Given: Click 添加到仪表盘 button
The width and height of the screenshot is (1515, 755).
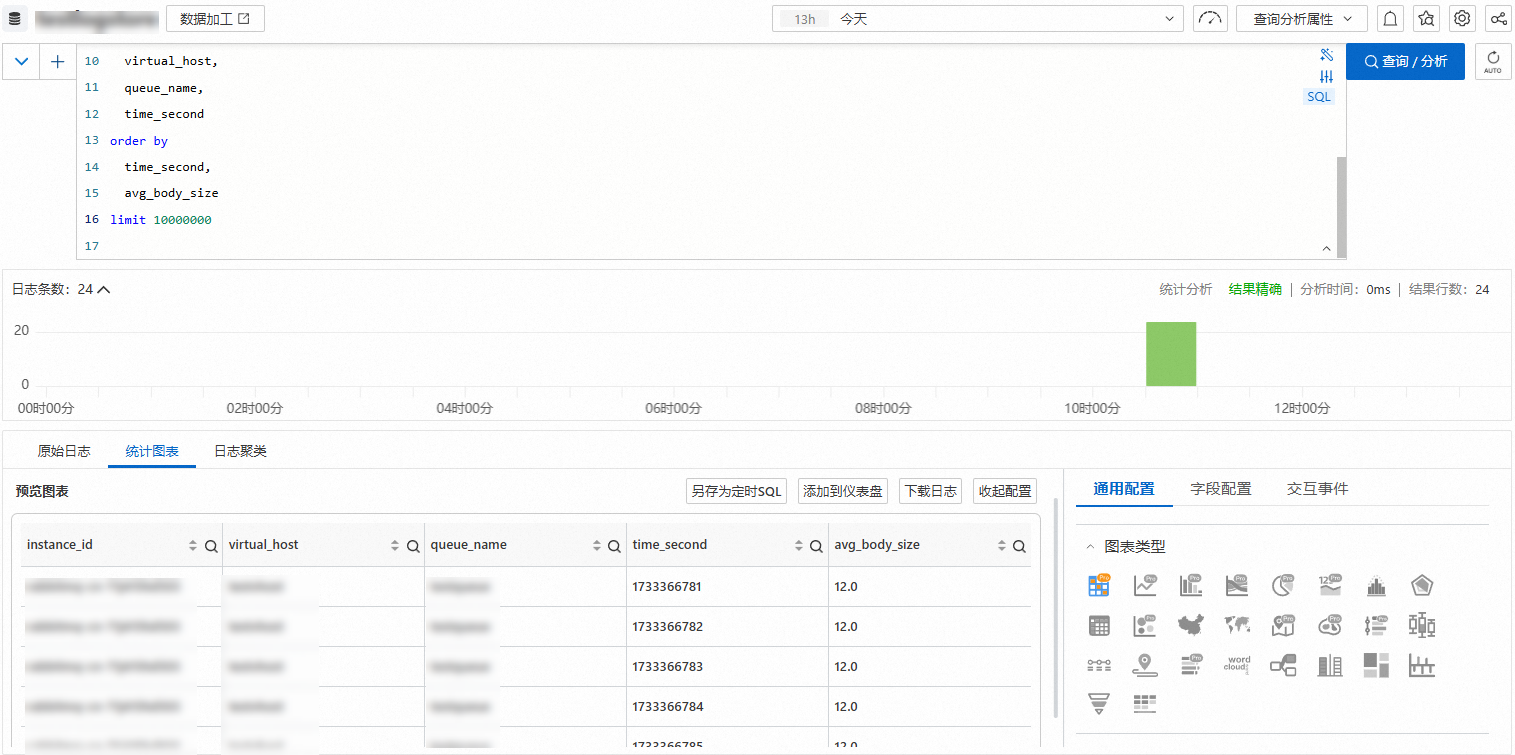Looking at the screenshot, I should click(x=843, y=491).
